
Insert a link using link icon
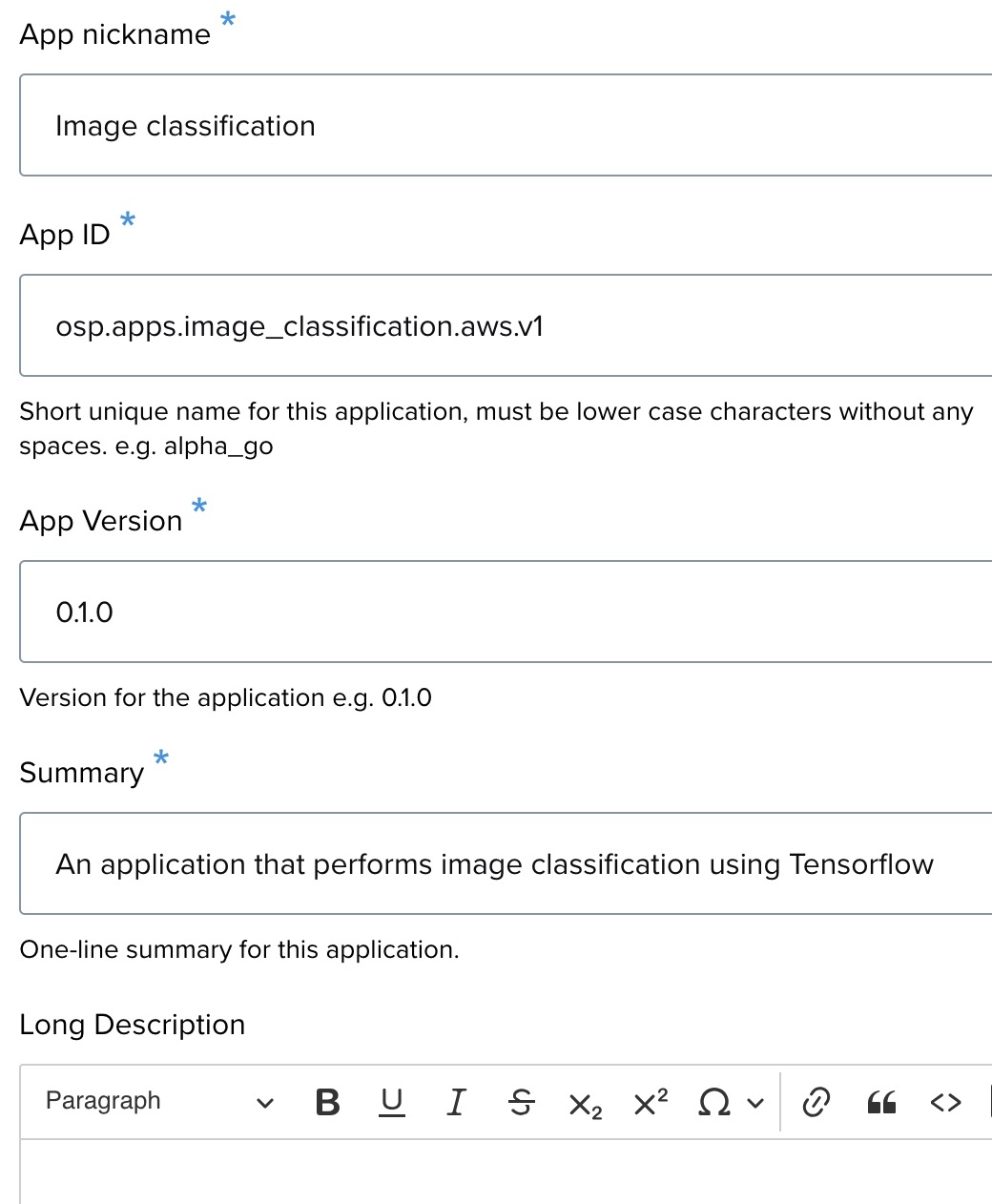click(816, 1103)
